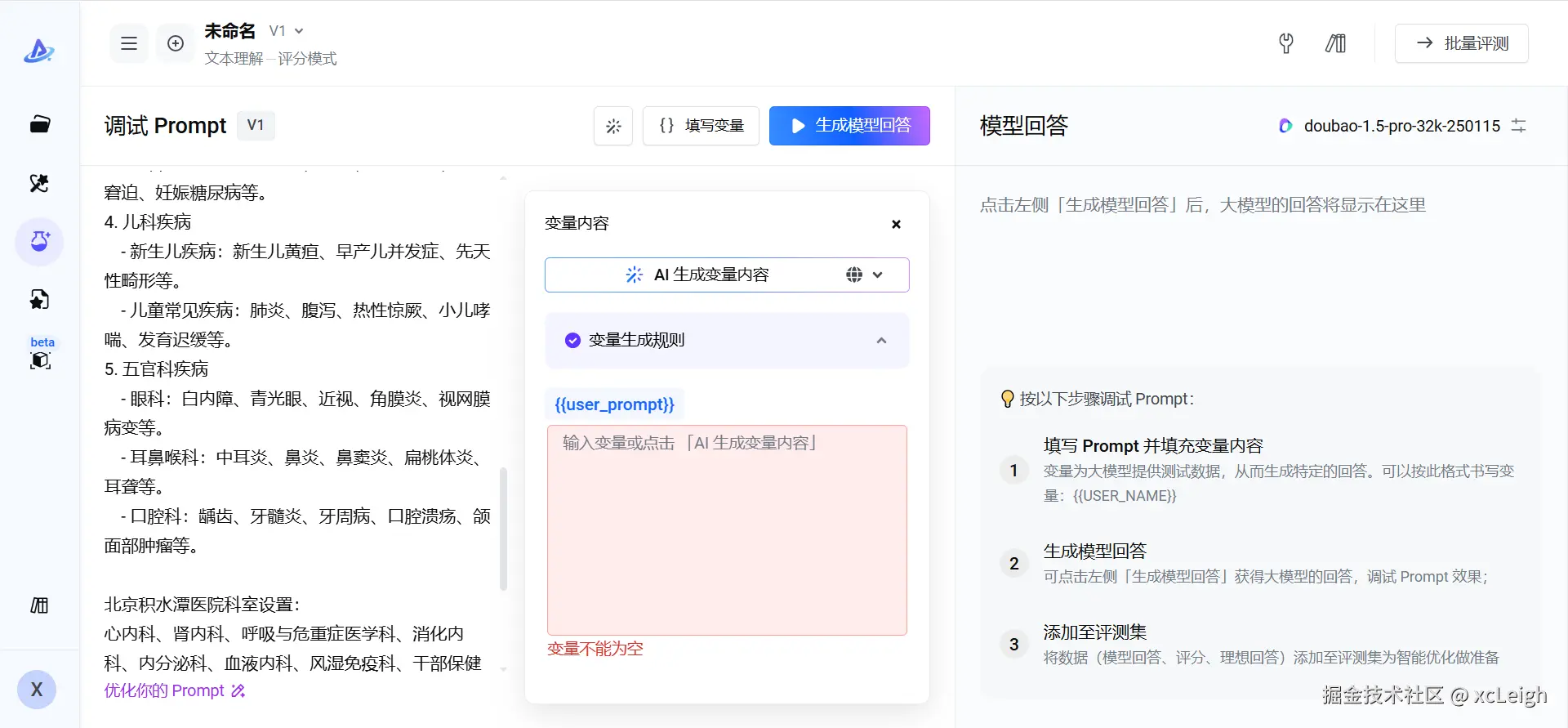This screenshot has height=728, width=1568.
Task: Toggle the 变量生成规则 check circle
Action: (x=572, y=340)
